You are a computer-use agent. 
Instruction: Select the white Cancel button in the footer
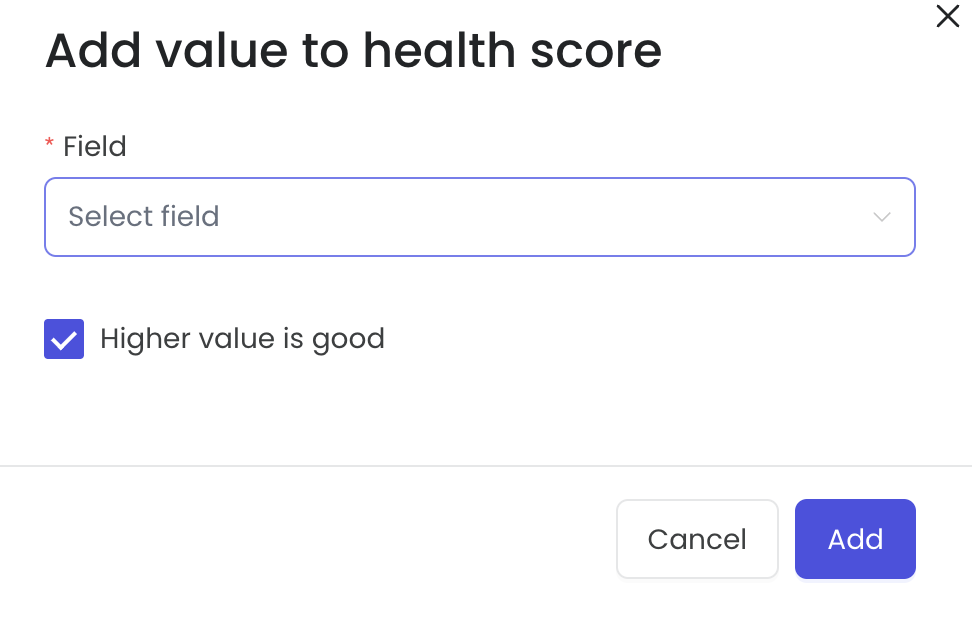697,539
